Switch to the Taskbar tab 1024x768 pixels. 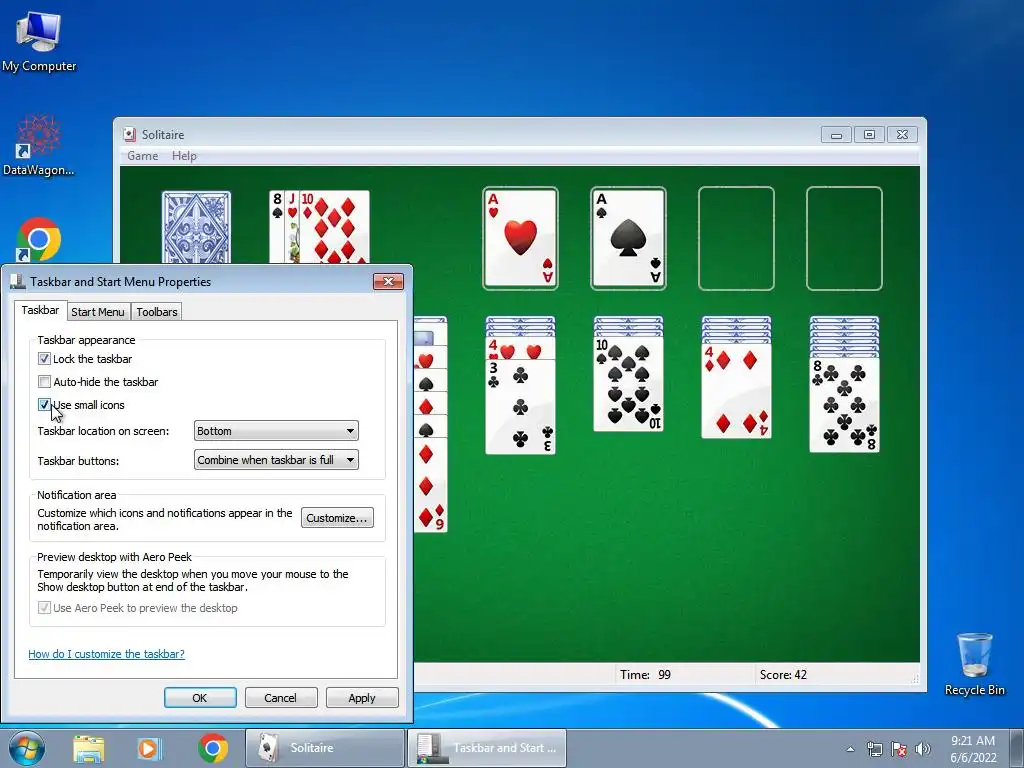40,310
